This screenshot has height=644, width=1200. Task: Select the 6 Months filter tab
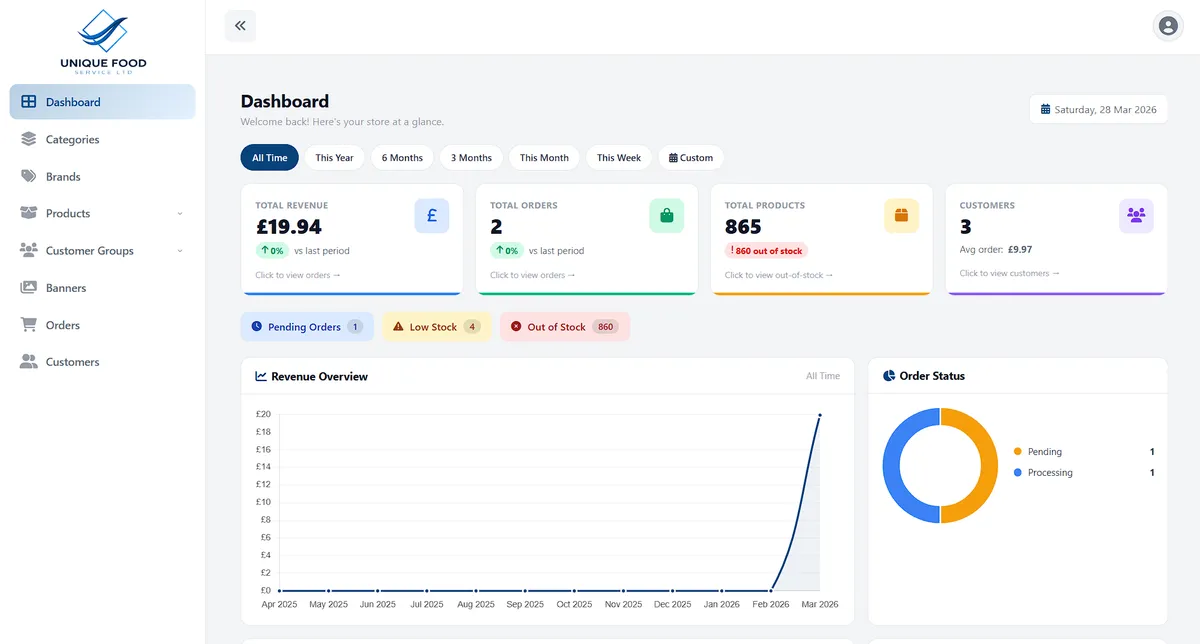click(x=401, y=157)
